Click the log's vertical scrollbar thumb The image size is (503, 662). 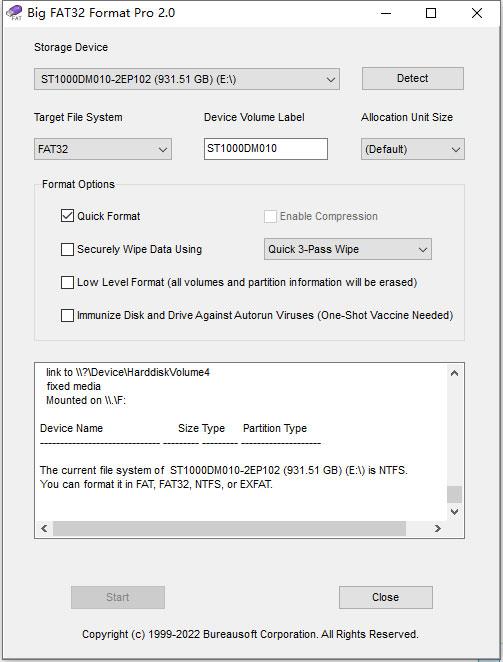pyautogui.click(x=454, y=494)
